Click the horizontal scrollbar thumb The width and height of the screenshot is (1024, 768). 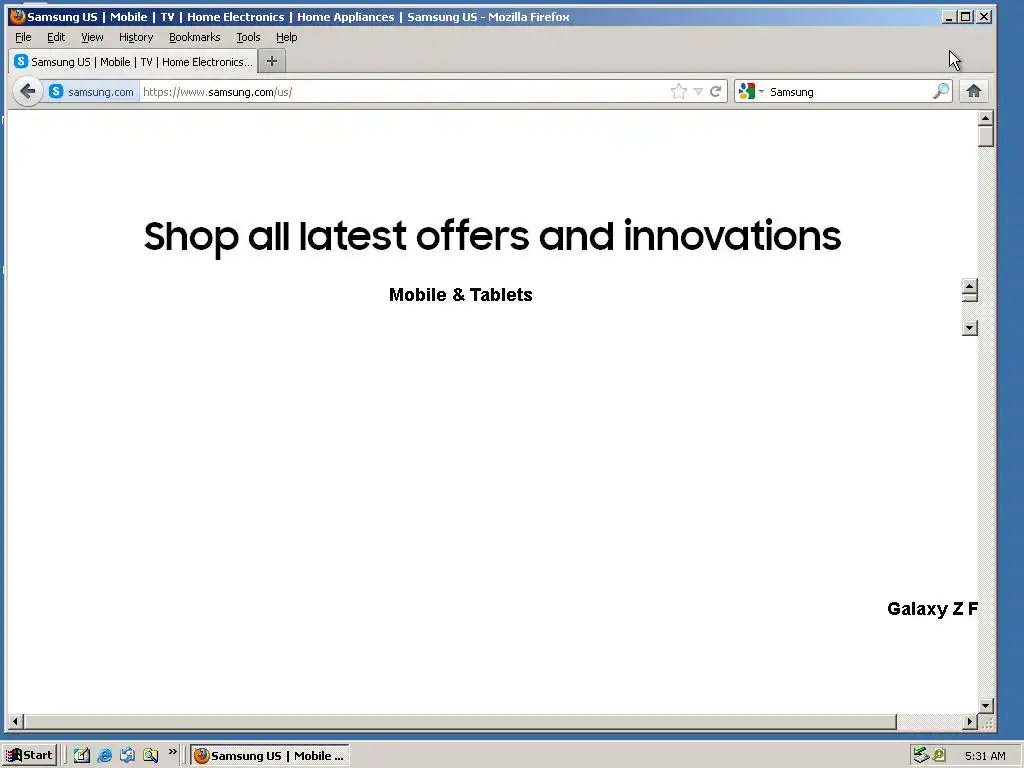(460, 722)
